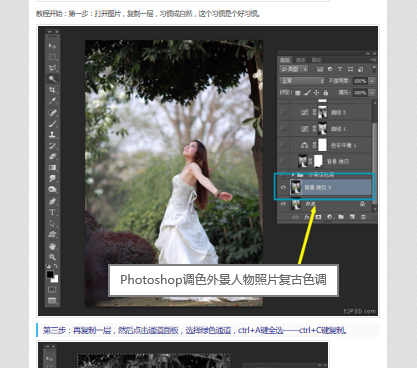The width and height of the screenshot is (417, 368).
Task: Filter layers by pixel layer icon
Action: coord(320,69)
